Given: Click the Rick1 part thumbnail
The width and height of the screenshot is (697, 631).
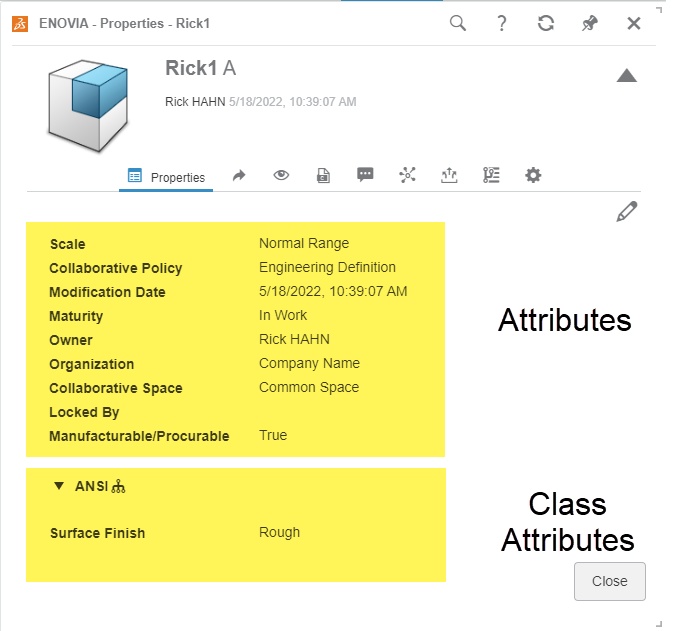Looking at the screenshot, I should 88,106.
